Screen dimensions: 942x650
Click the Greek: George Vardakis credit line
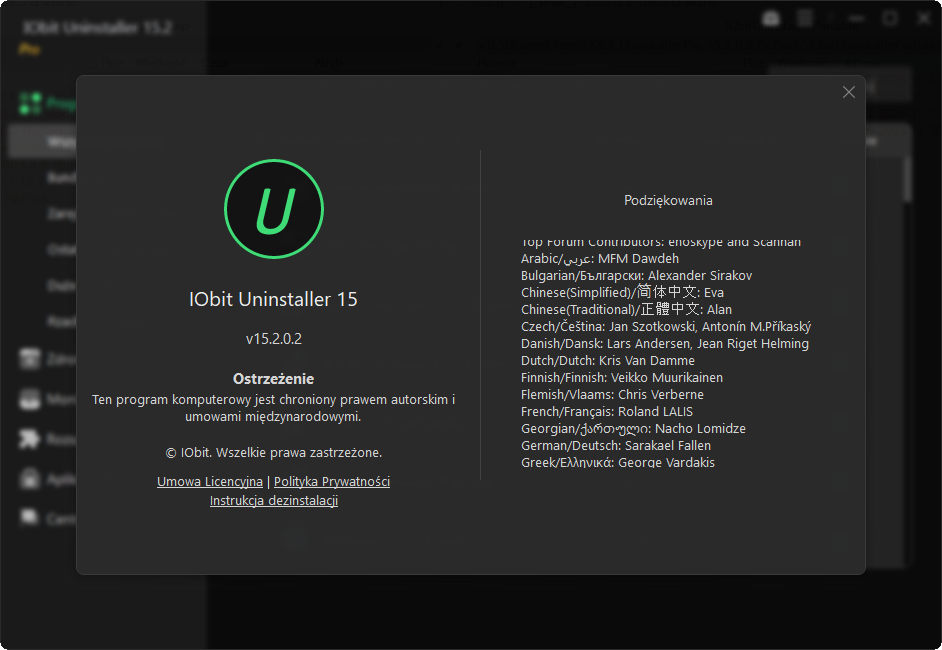(x=618, y=462)
